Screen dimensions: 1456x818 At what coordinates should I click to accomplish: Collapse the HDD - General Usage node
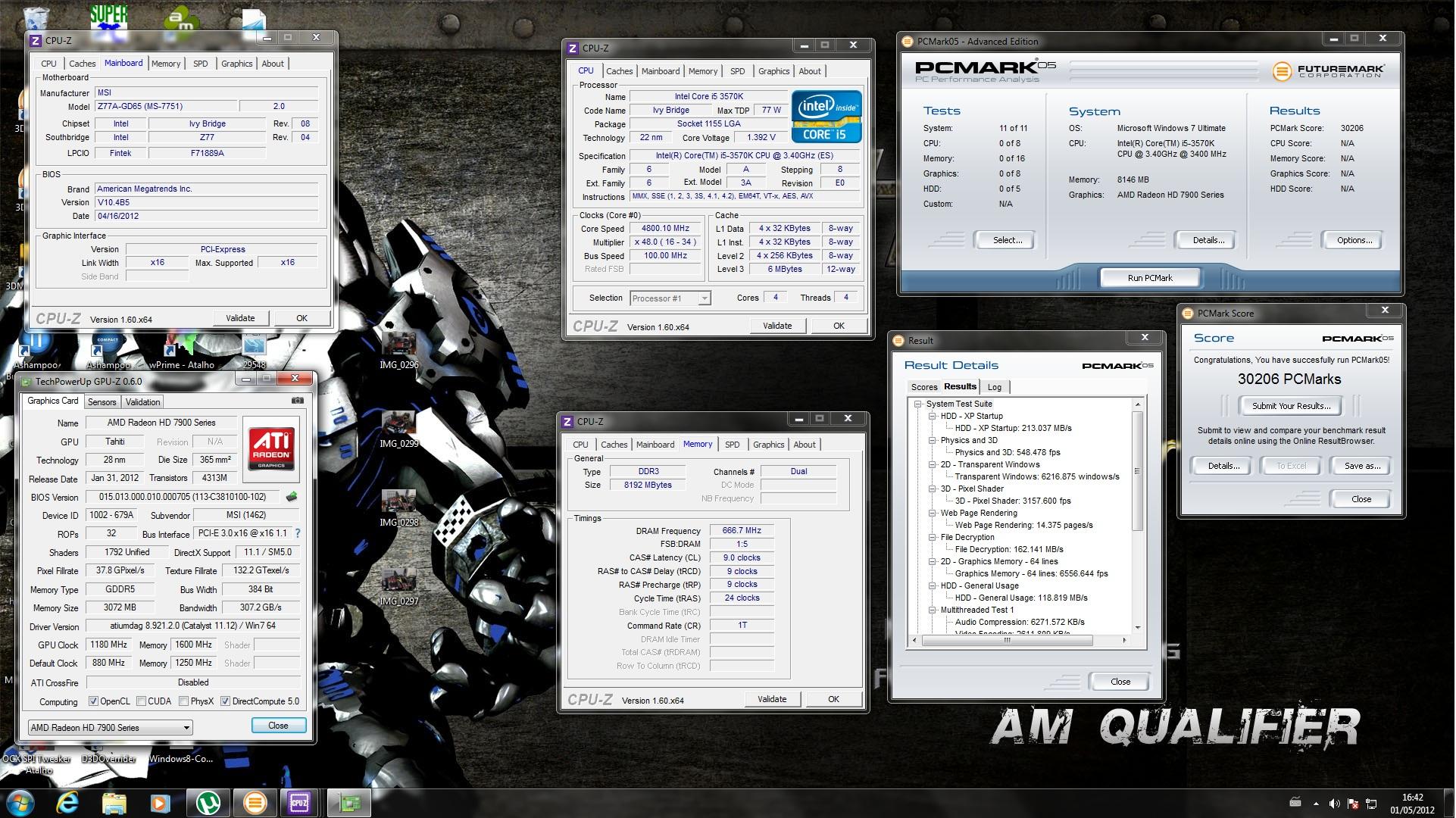[x=933, y=586]
